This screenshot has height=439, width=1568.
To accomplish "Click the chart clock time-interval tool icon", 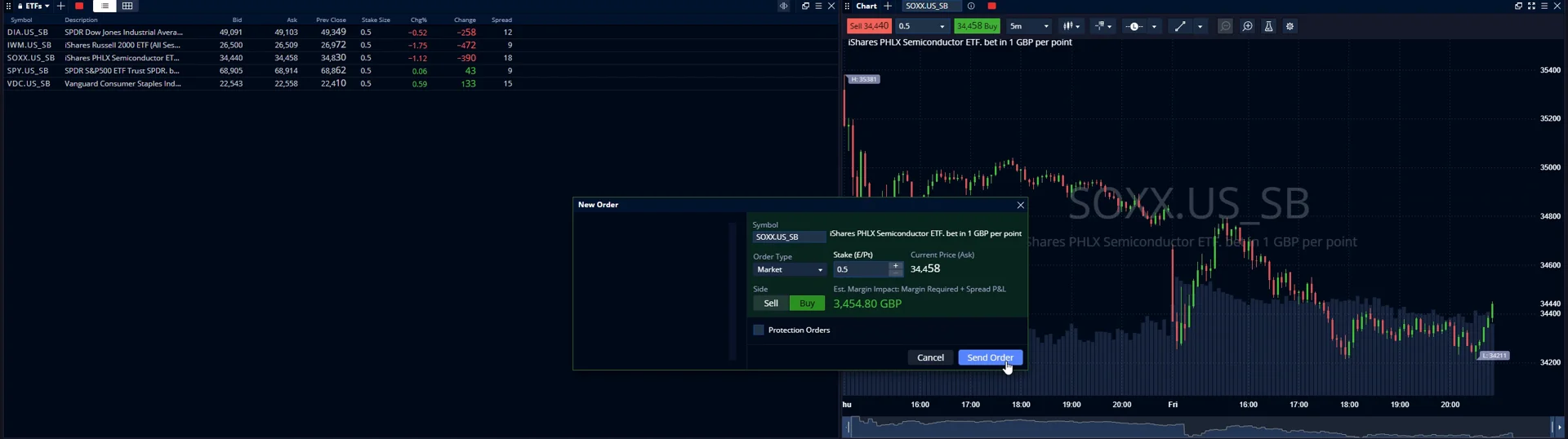I will coord(1134,26).
